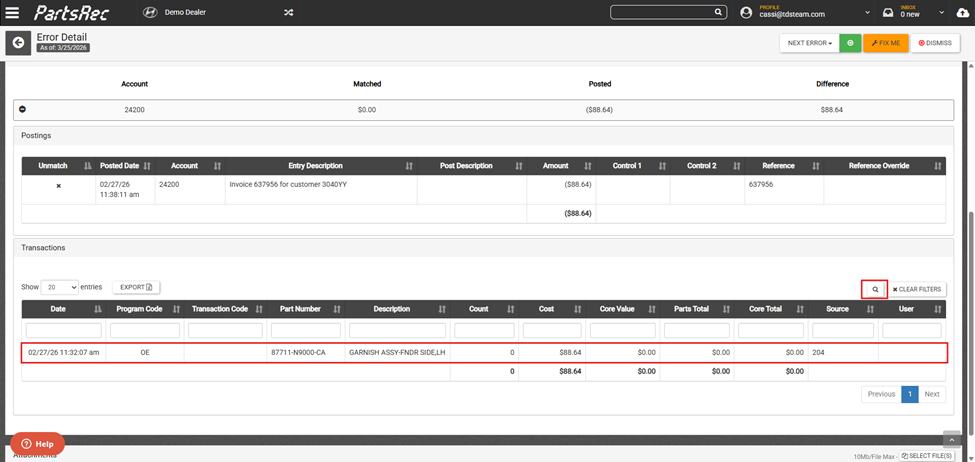
Task: Sort transactions by Transaction Code
Action: pos(225,309)
